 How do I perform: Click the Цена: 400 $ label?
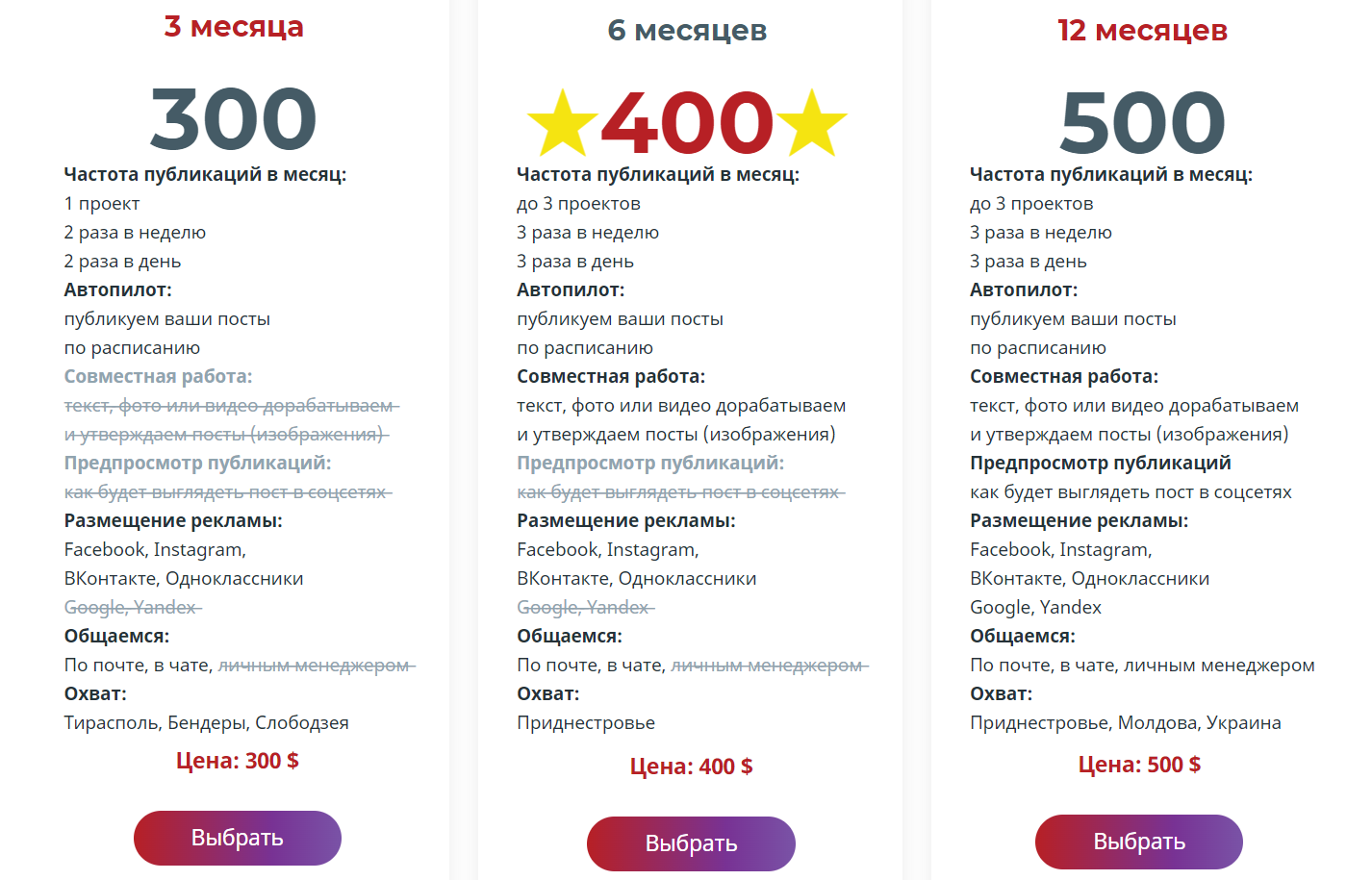(x=691, y=767)
